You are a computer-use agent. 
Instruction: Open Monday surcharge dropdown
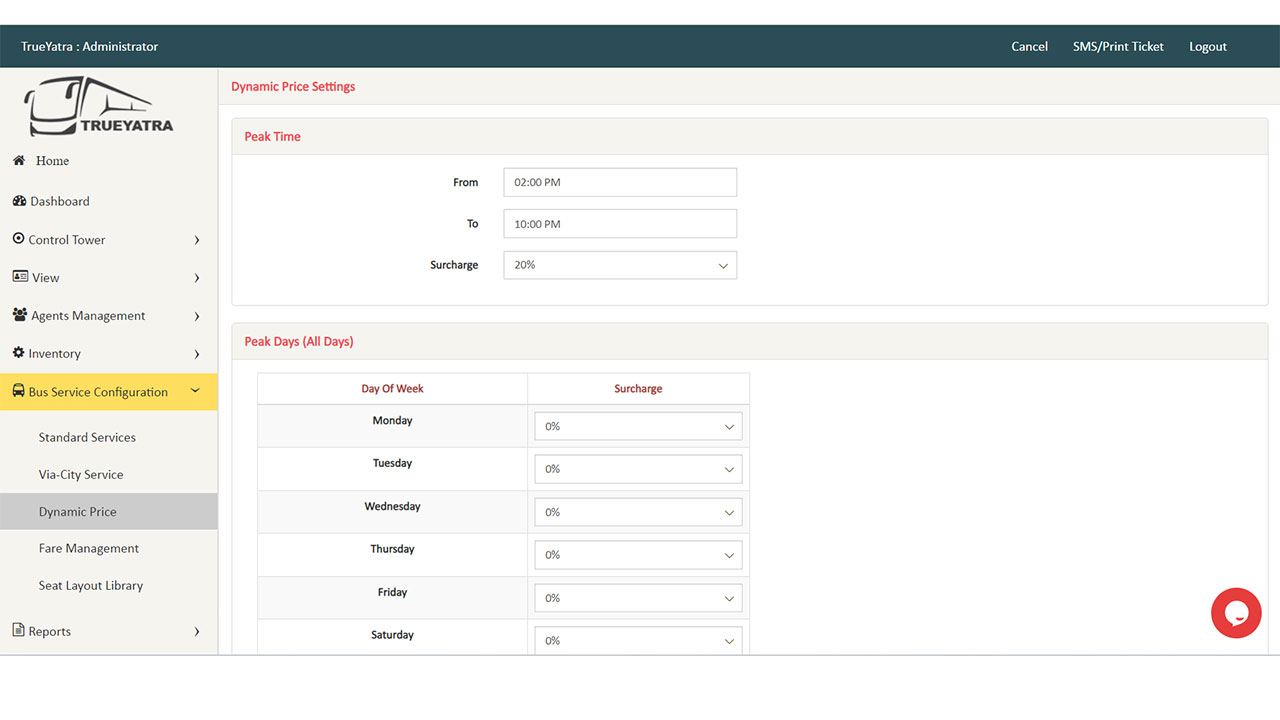(638, 426)
